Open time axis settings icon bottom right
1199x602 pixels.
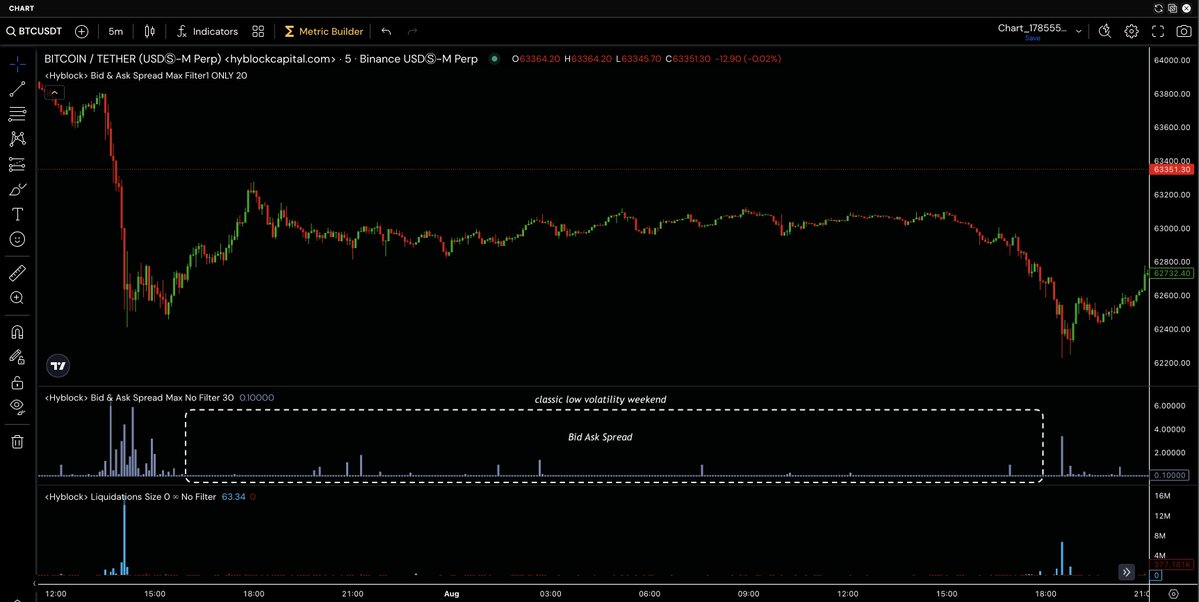1174,594
